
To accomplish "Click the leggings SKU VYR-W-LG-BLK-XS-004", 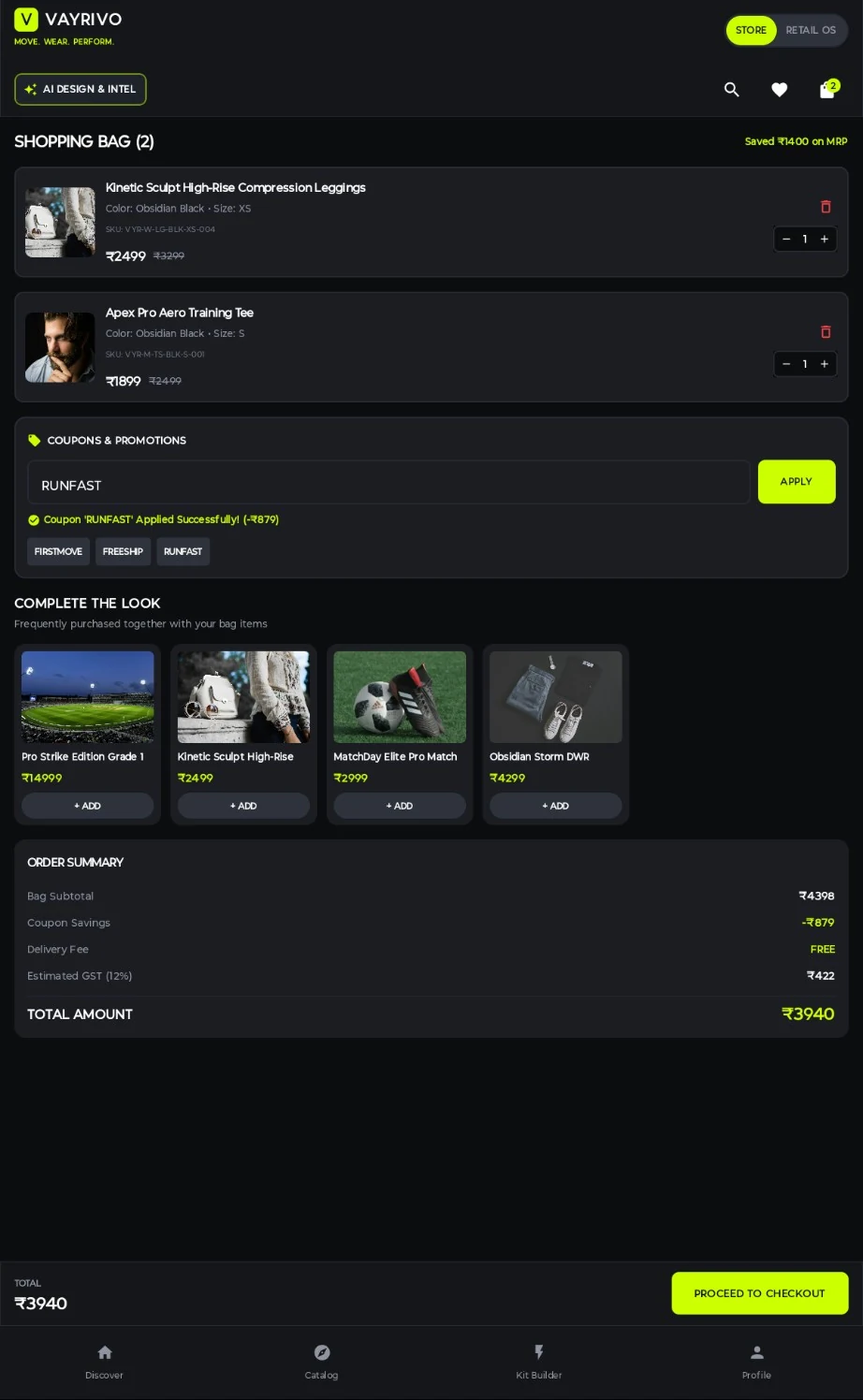I will (x=160, y=229).
